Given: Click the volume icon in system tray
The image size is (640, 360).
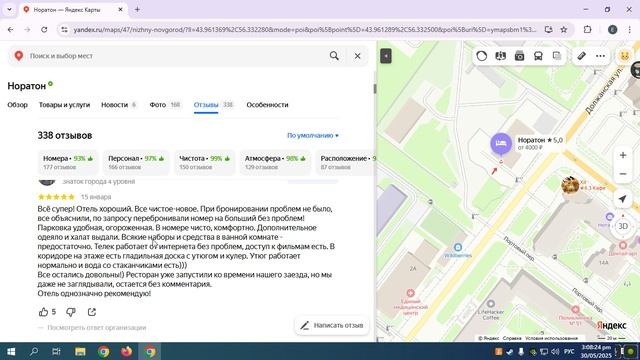Looking at the screenshot, I should [555, 351].
